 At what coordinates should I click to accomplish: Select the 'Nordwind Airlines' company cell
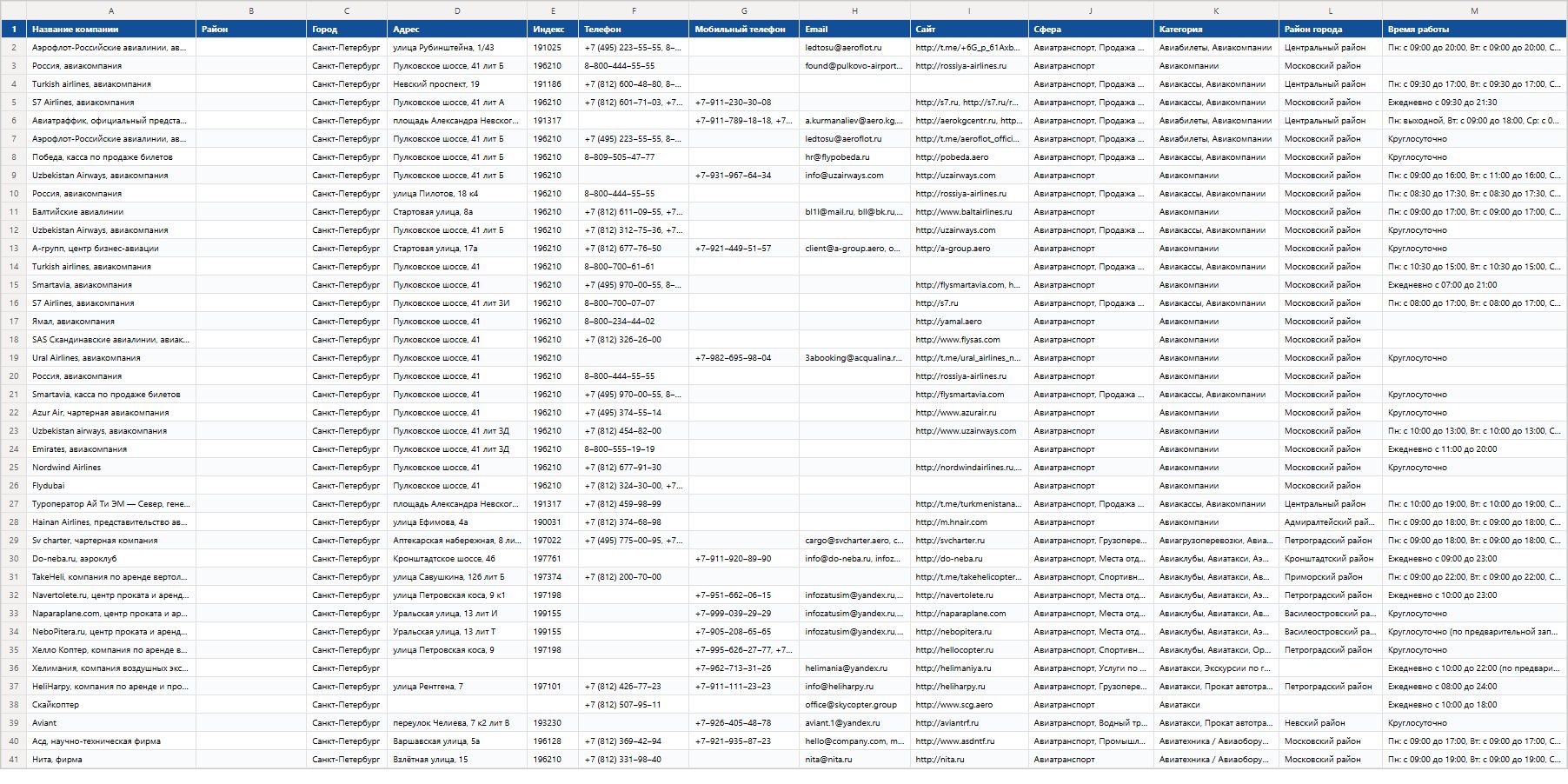pos(111,467)
